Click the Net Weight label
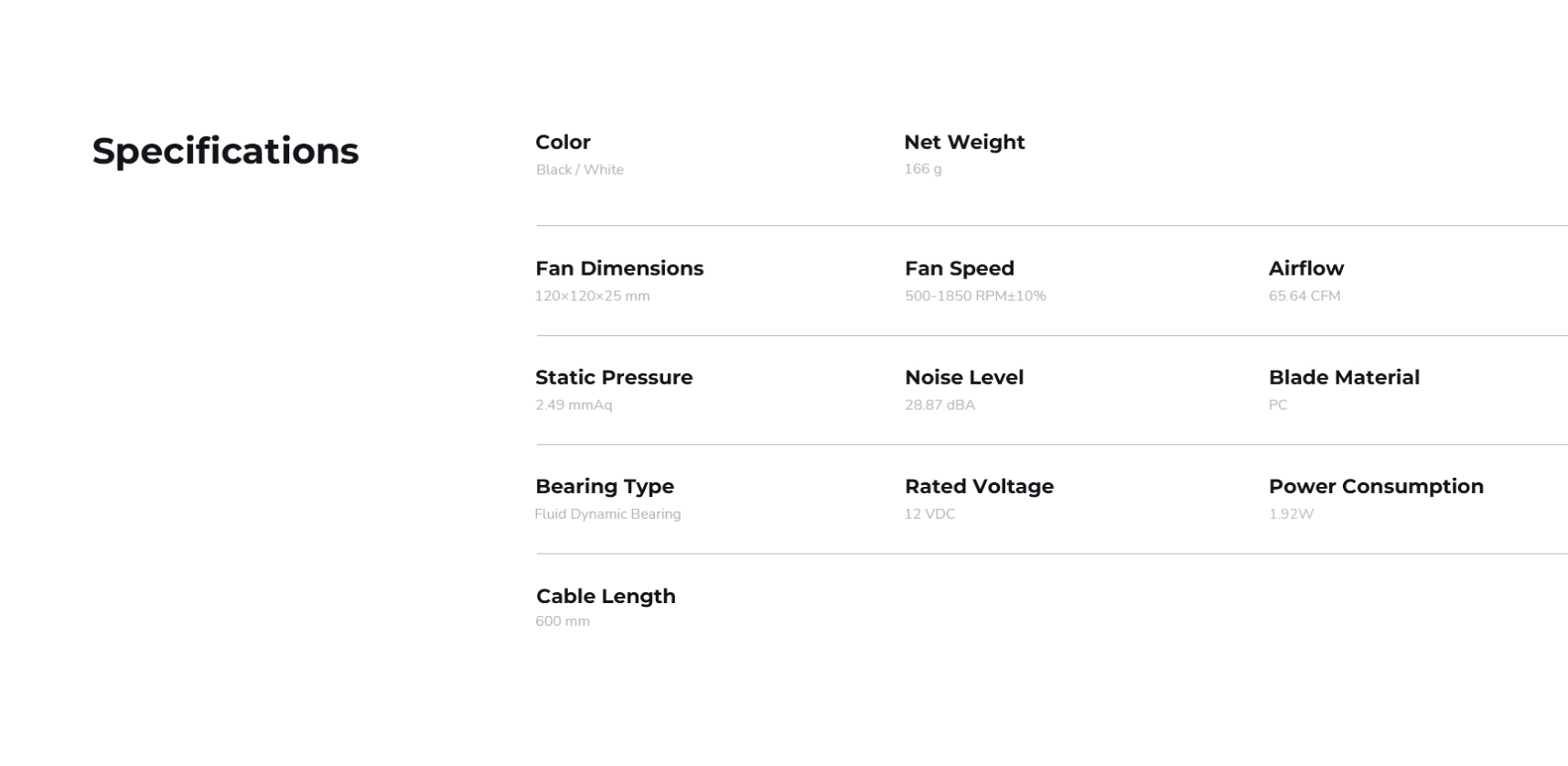 coord(964,142)
